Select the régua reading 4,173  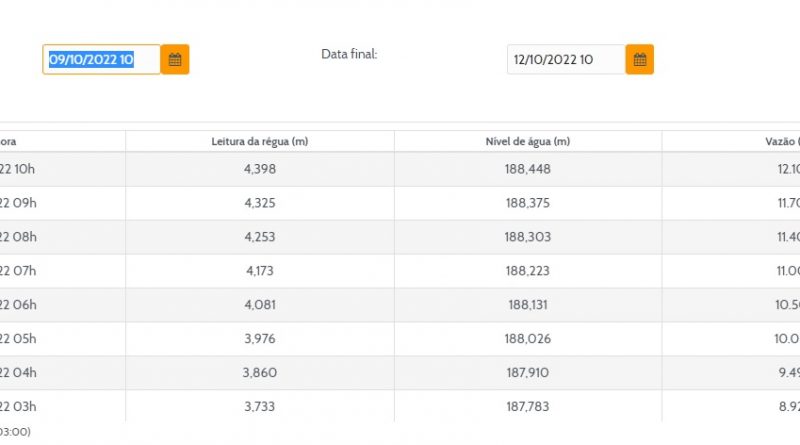point(260,271)
